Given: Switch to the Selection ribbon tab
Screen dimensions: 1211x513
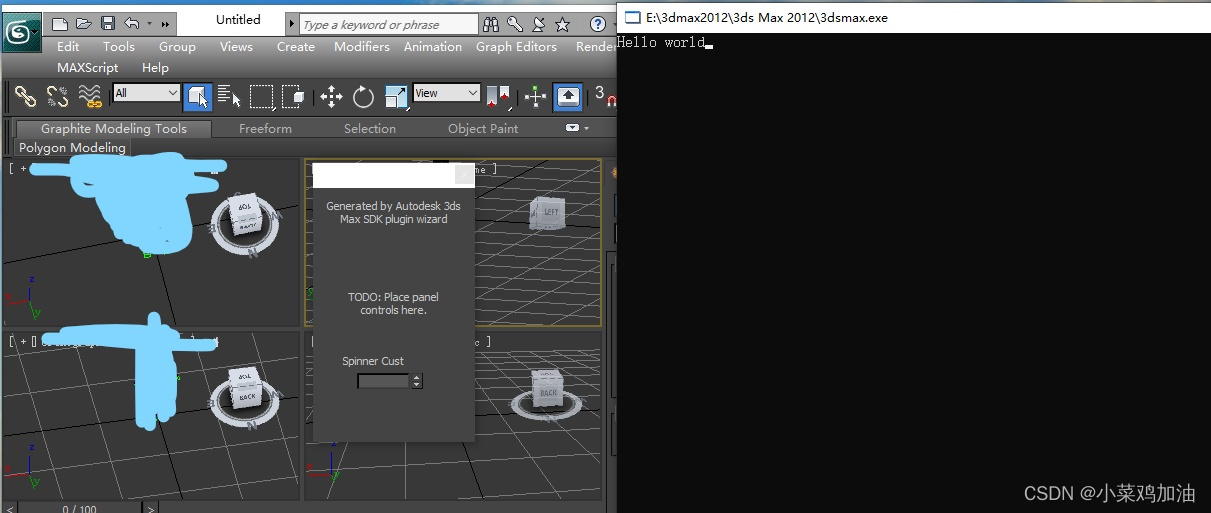Looking at the screenshot, I should (370, 128).
